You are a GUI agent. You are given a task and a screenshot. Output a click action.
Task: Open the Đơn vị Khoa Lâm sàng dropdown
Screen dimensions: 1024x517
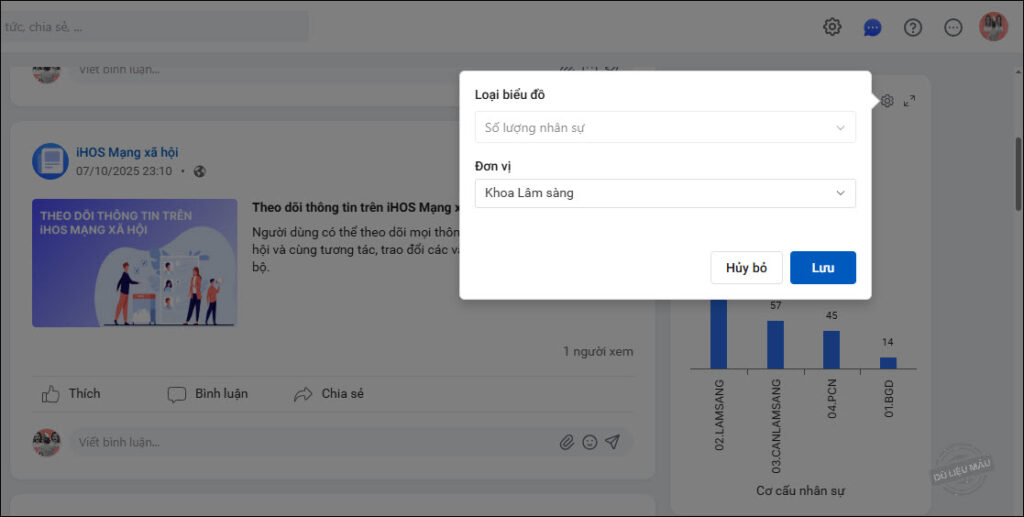coord(665,193)
